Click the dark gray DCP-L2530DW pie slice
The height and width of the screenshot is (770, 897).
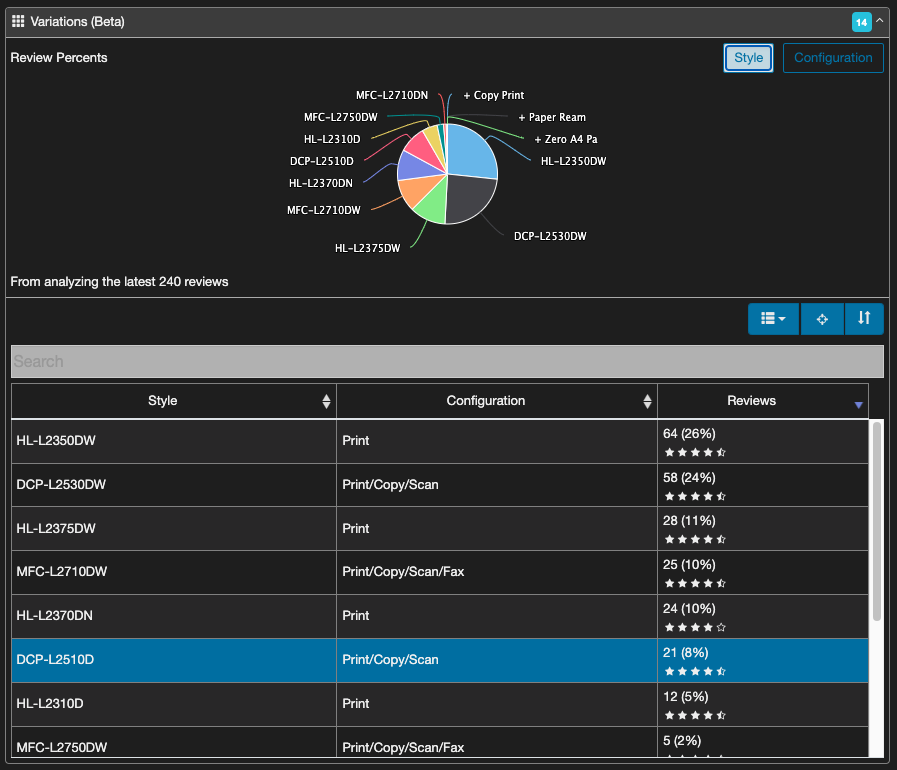tap(471, 199)
